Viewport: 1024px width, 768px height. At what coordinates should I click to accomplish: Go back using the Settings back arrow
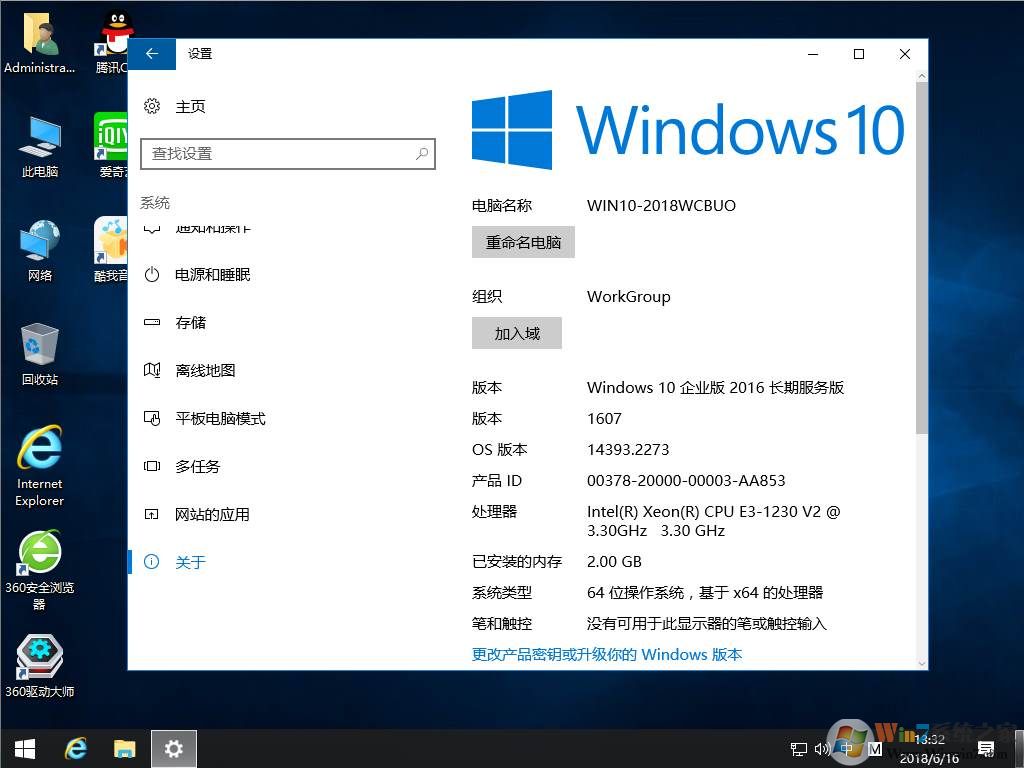click(152, 54)
